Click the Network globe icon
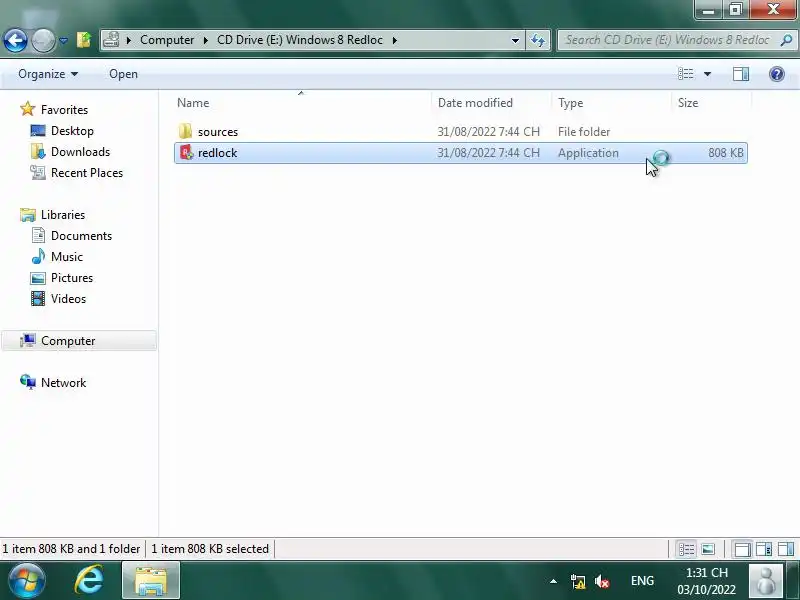The height and width of the screenshot is (600, 800). click(28, 382)
